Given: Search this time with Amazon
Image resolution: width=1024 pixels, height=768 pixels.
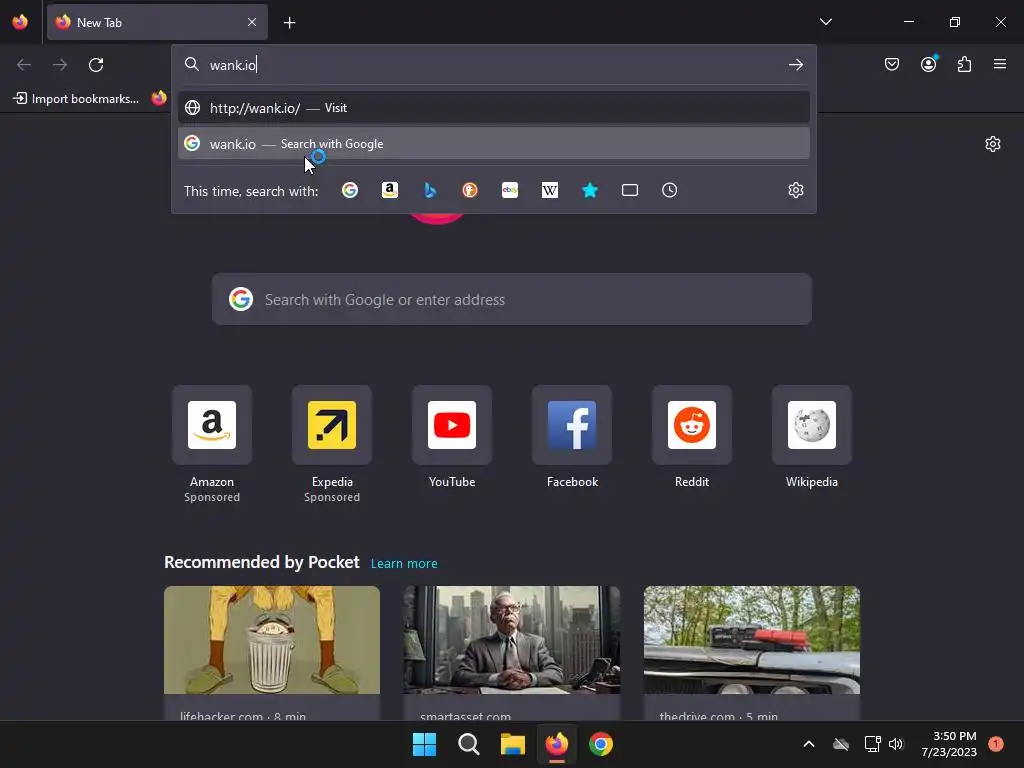Looking at the screenshot, I should (390, 190).
